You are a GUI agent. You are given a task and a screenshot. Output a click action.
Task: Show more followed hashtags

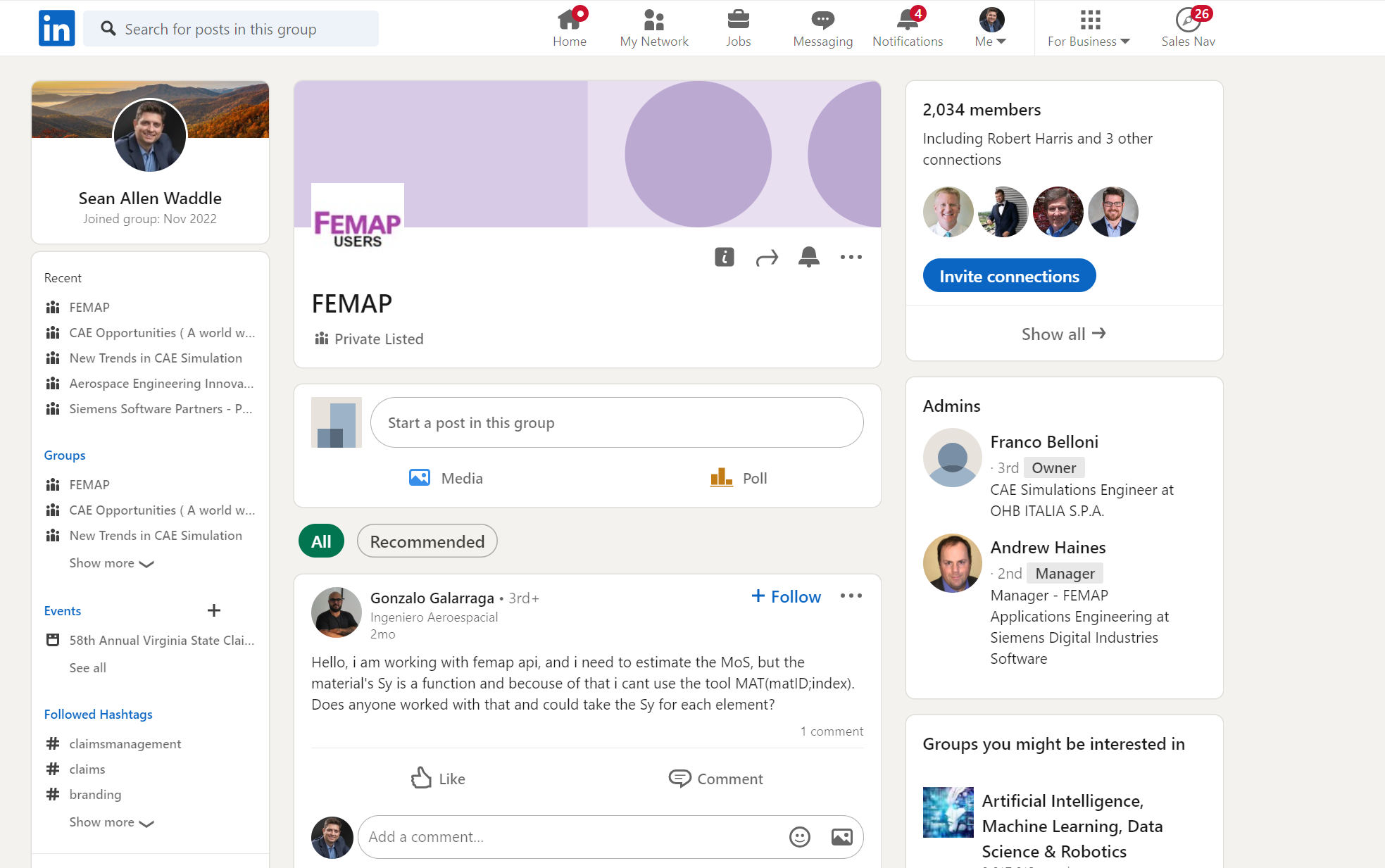click(111, 822)
